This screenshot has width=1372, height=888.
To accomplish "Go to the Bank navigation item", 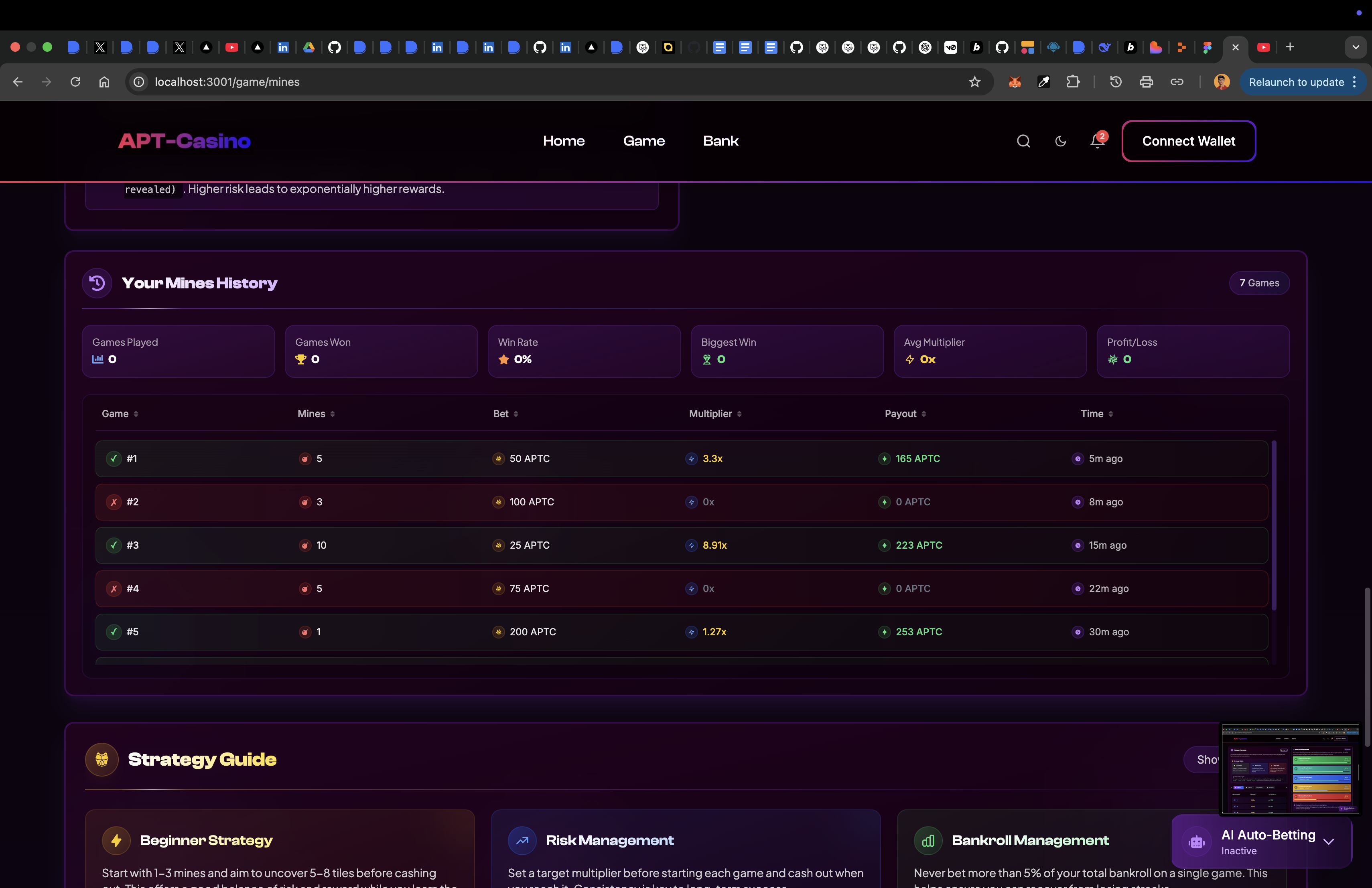I will (x=720, y=141).
